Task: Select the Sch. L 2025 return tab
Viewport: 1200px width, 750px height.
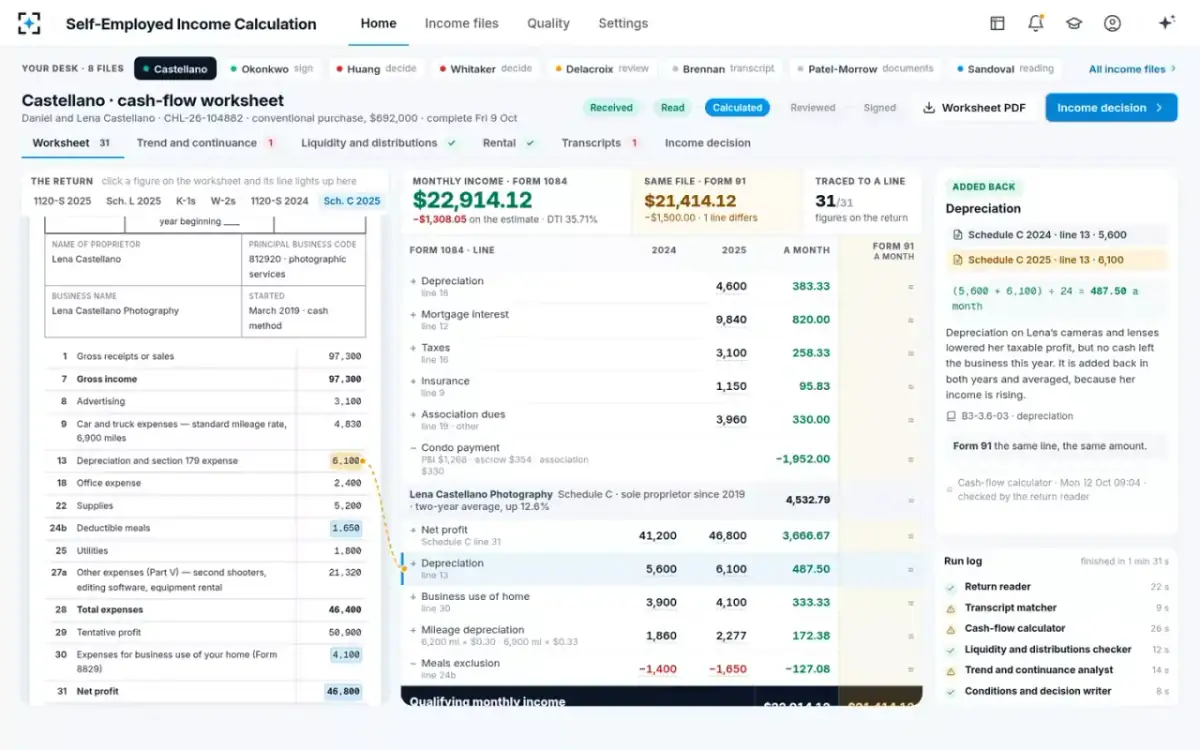Action: click(134, 201)
